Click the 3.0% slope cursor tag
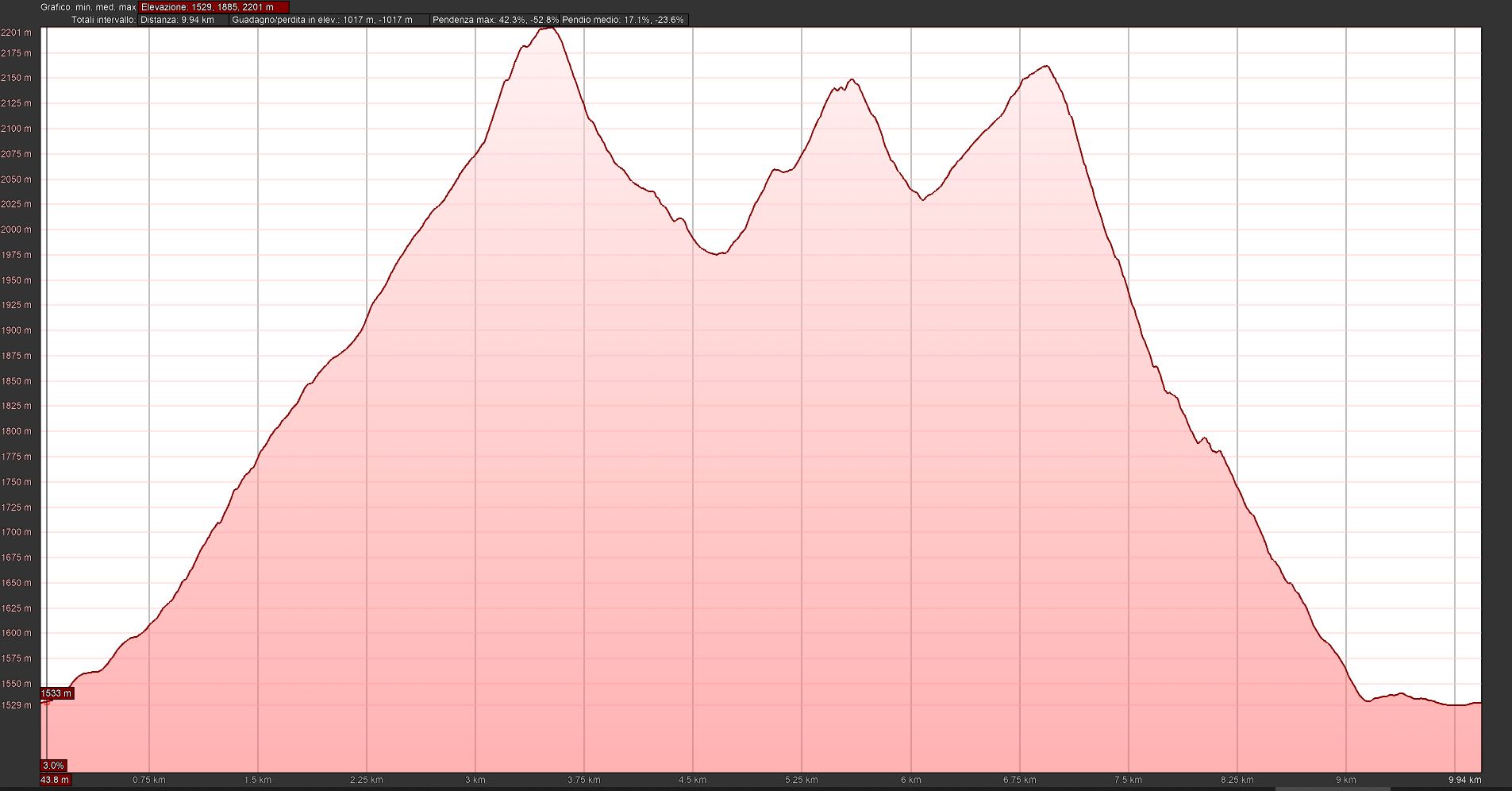Viewport: 1512px width, 791px height. pyautogui.click(x=53, y=766)
